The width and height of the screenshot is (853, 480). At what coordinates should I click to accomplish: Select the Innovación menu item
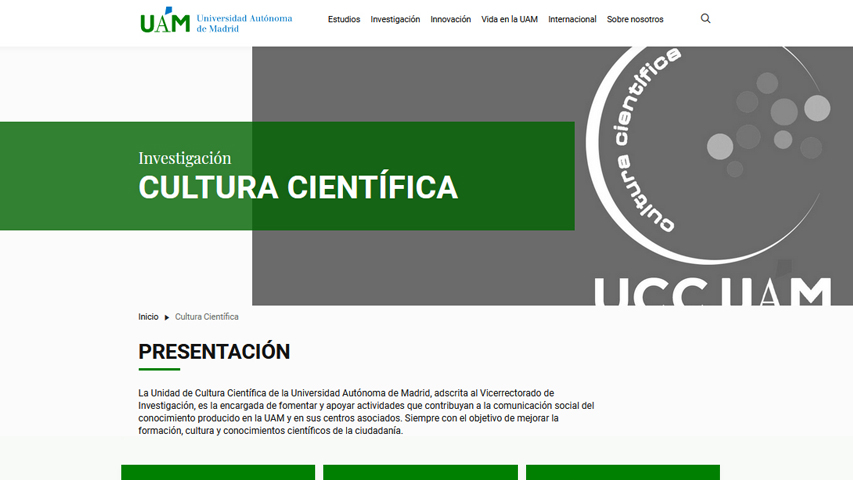[x=450, y=19]
